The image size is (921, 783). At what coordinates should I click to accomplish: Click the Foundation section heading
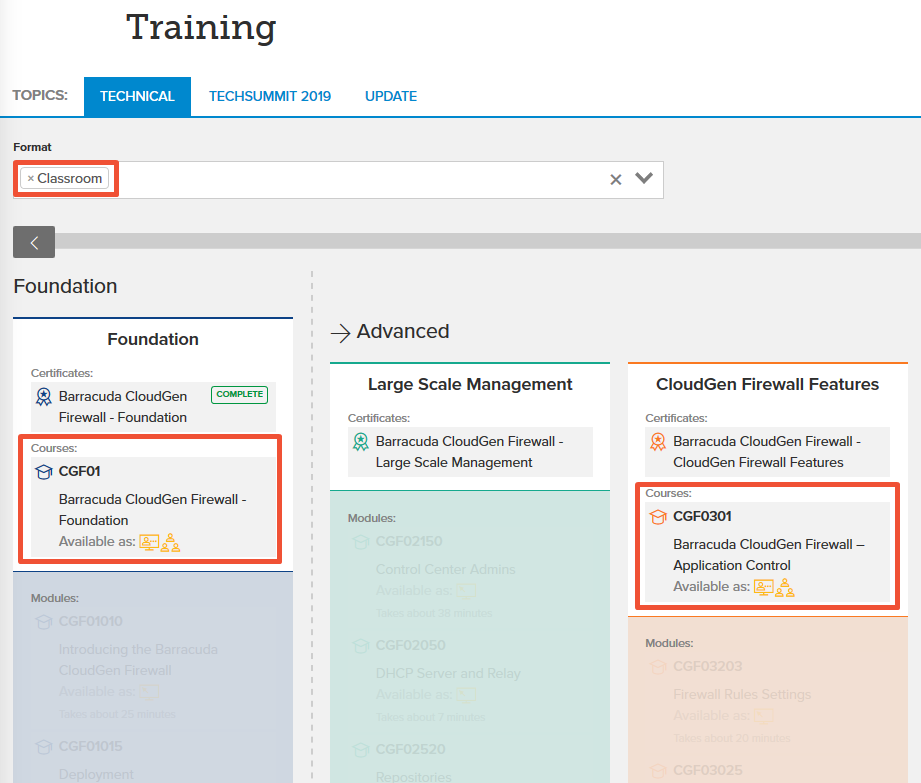click(x=65, y=286)
